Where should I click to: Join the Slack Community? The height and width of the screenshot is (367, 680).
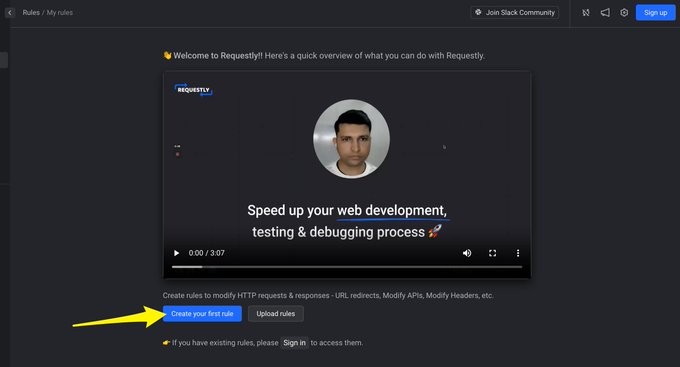pyautogui.click(x=514, y=13)
